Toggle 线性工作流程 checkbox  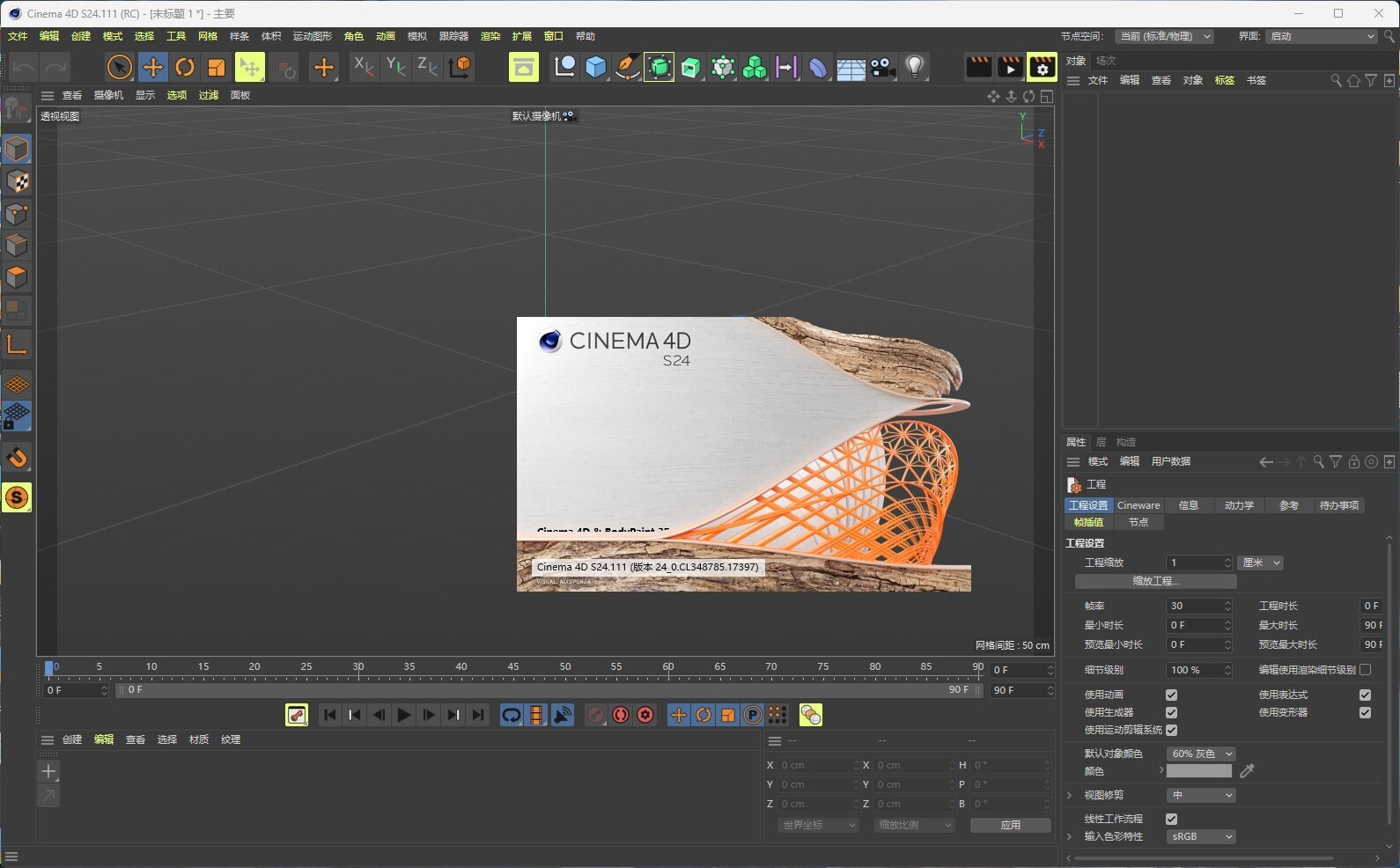pos(1171,819)
